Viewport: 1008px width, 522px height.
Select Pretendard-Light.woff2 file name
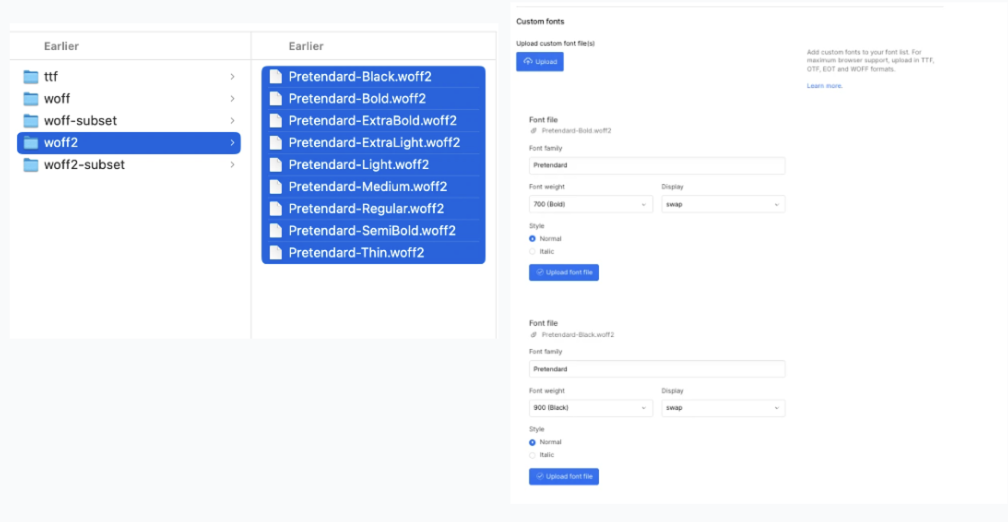[x=359, y=165]
